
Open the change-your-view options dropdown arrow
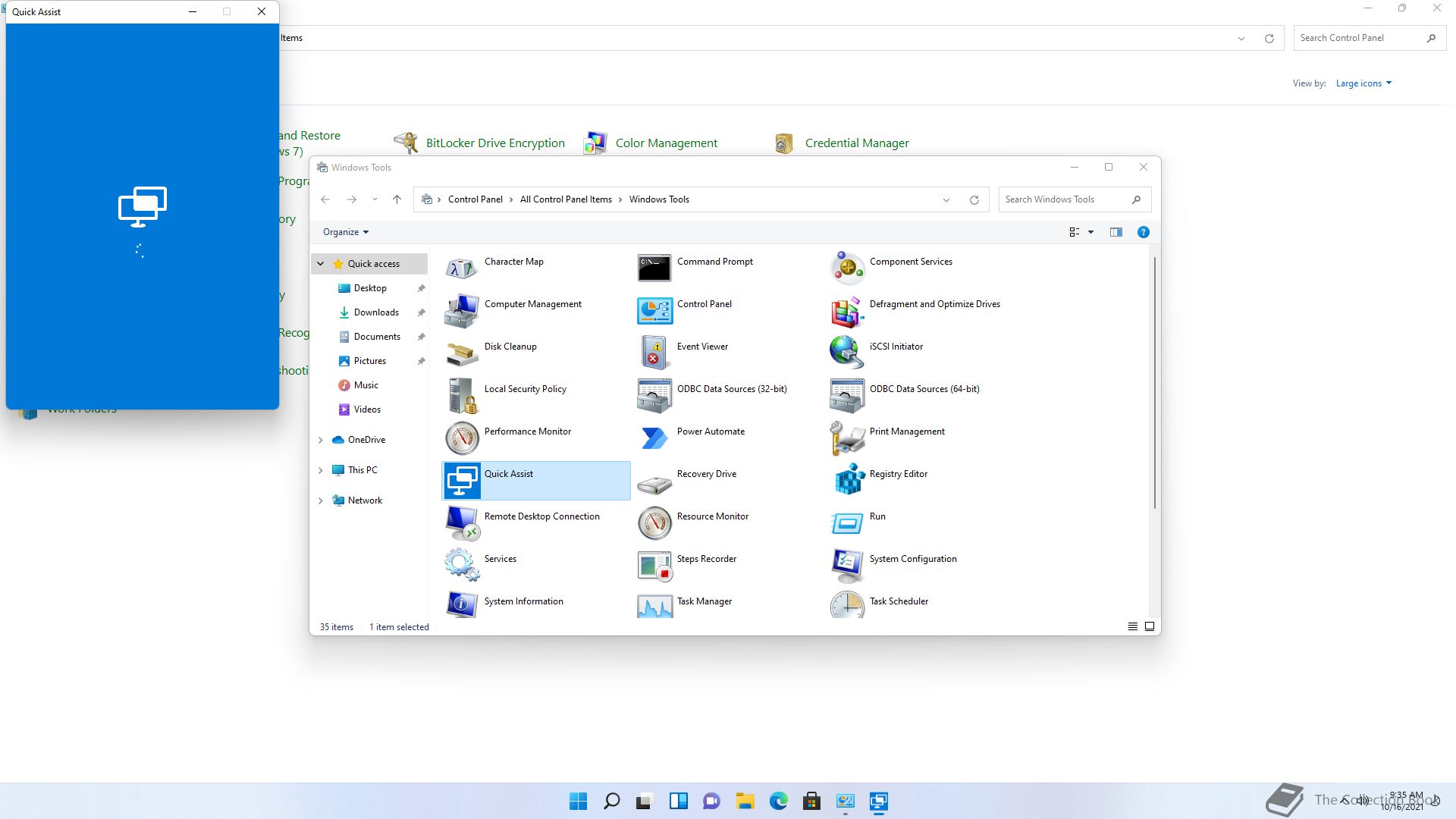1090,232
